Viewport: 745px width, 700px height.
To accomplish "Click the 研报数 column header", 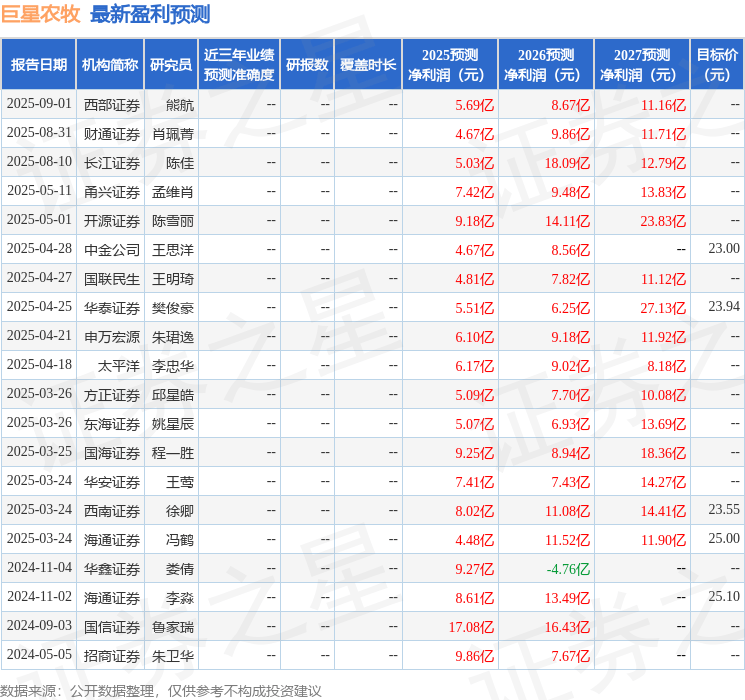I will point(307,65).
